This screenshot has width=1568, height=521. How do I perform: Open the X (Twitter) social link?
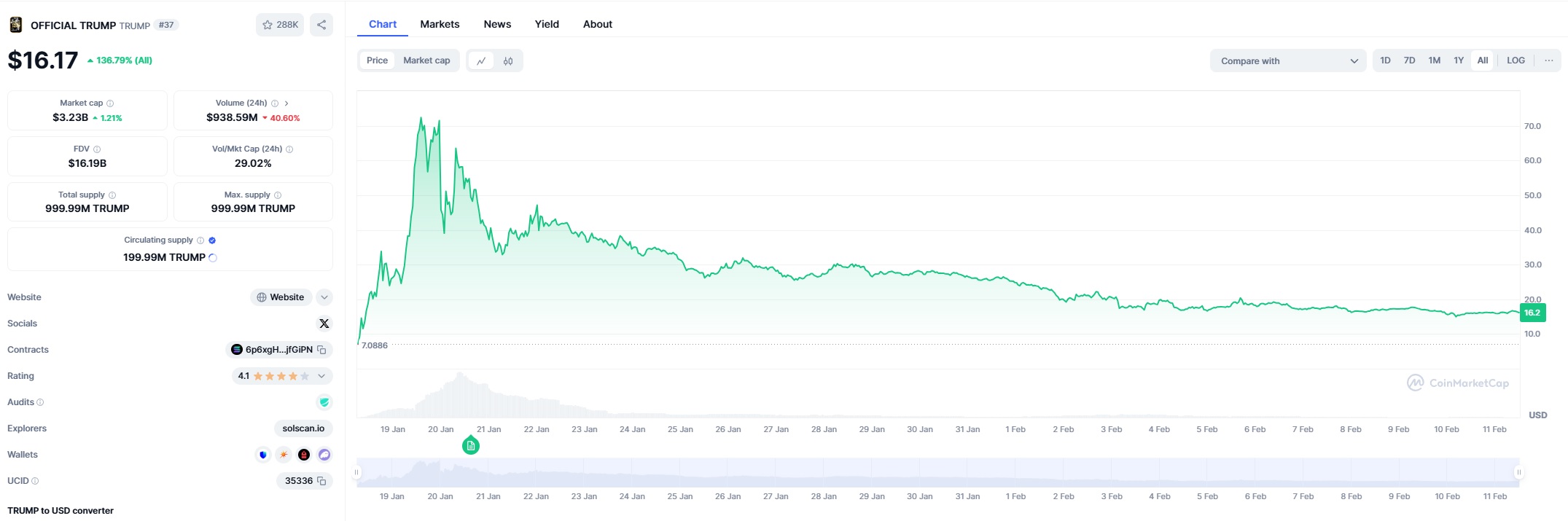tap(324, 324)
